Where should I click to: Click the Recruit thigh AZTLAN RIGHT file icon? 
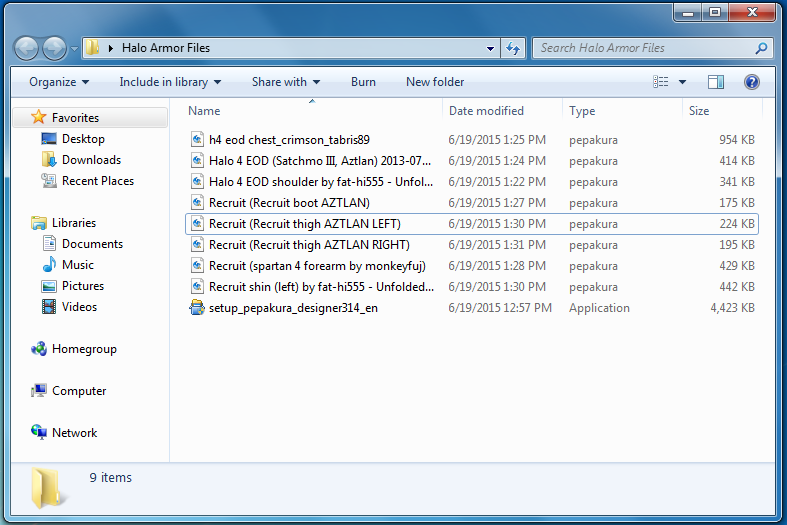(x=197, y=245)
